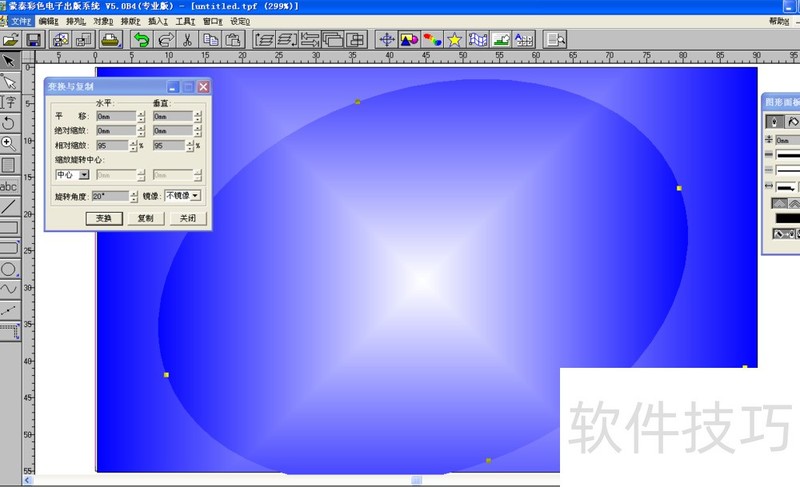
Task: Click the horizontal 平移 spinner arrows
Action: point(141,117)
